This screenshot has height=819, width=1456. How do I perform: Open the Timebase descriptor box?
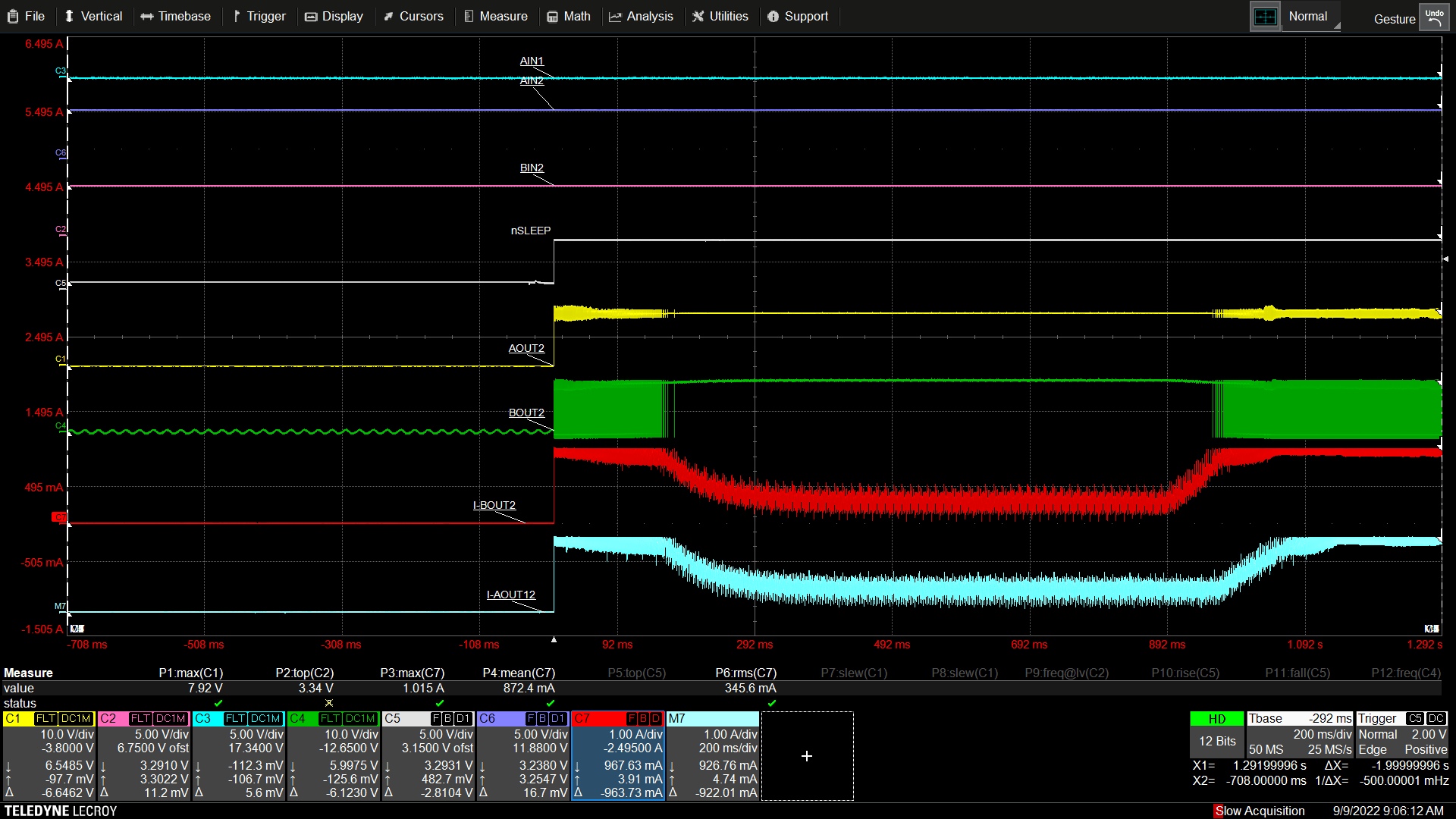click(x=1300, y=734)
